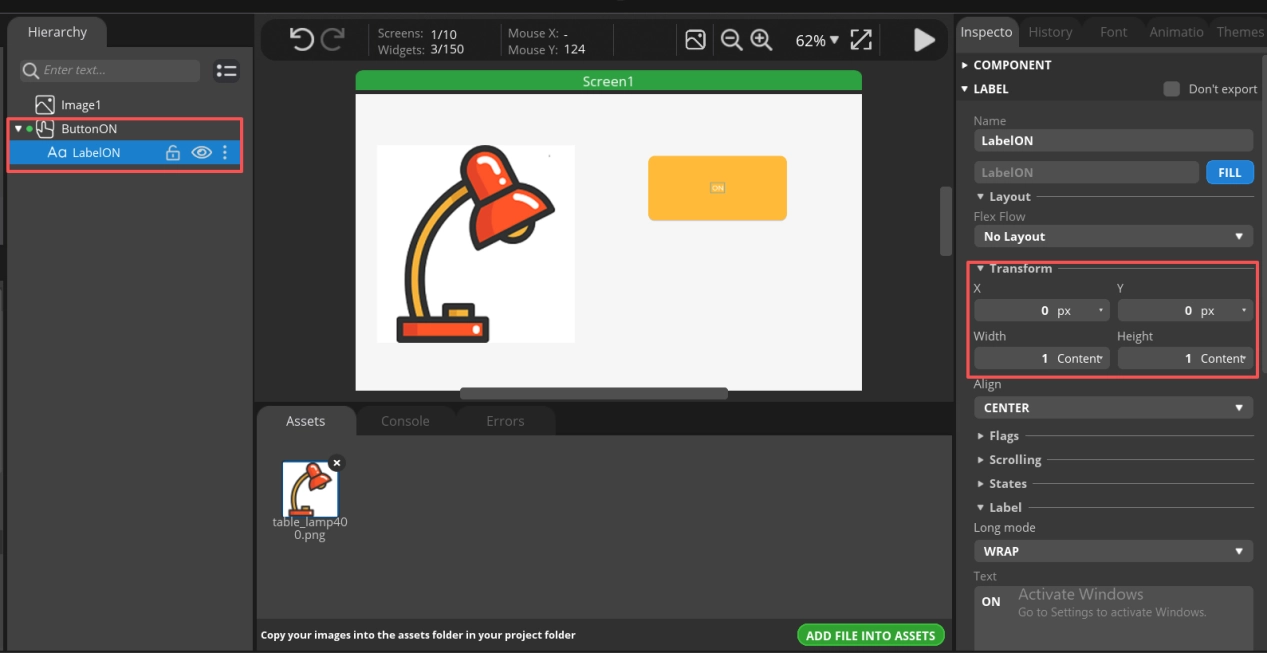Enable the Don't export checkbox
The width and height of the screenshot is (1267, 653).
tap(1171, 89)
